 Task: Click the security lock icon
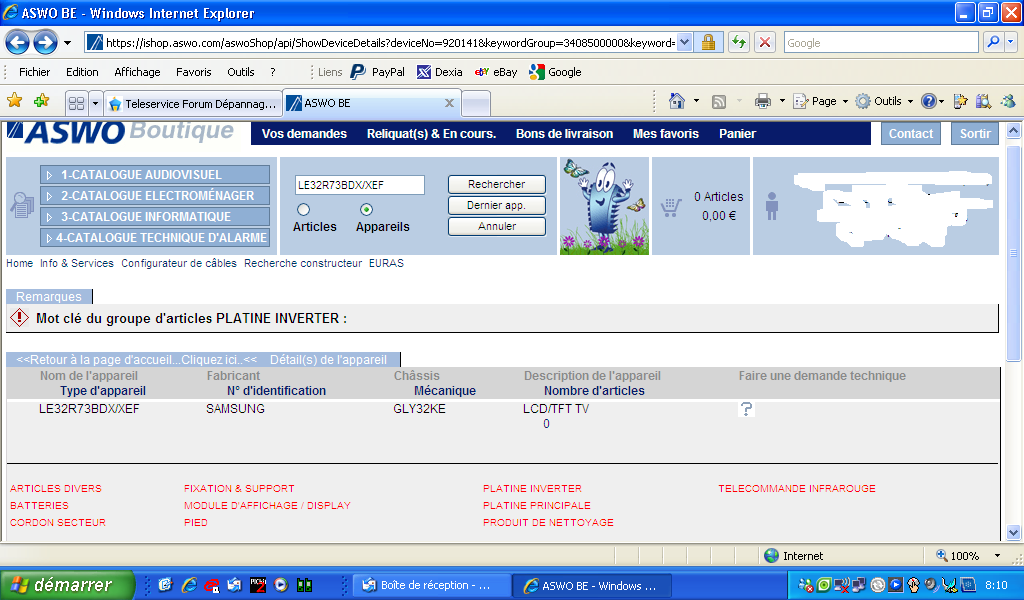point(708,43)
